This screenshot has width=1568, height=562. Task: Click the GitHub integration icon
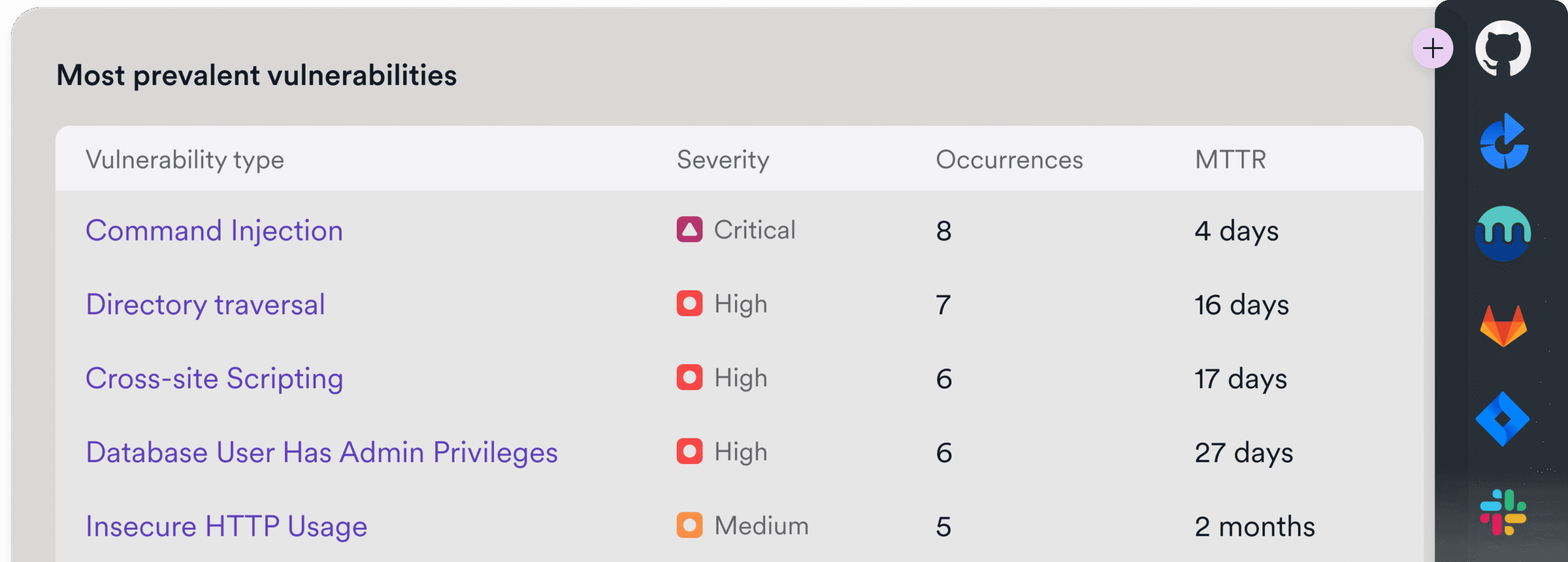pyautogui.click(x=1502, y=49)
